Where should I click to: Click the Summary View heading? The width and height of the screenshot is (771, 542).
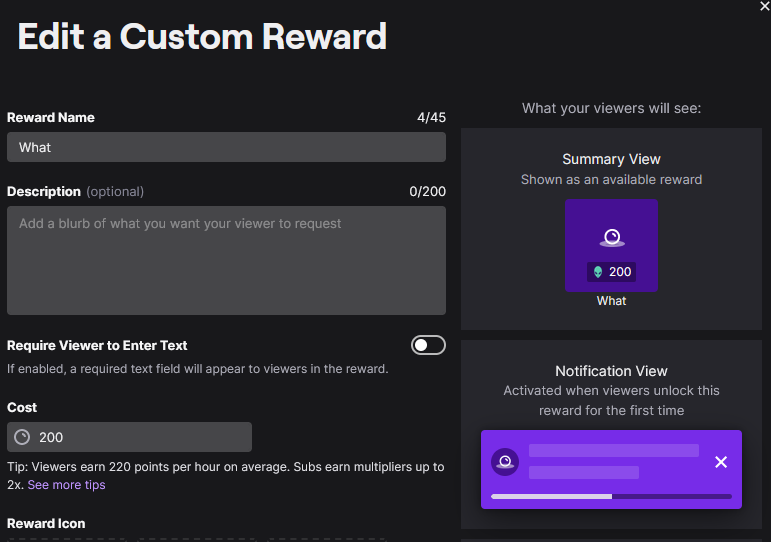pyautogui.click(x=611, y=159)
